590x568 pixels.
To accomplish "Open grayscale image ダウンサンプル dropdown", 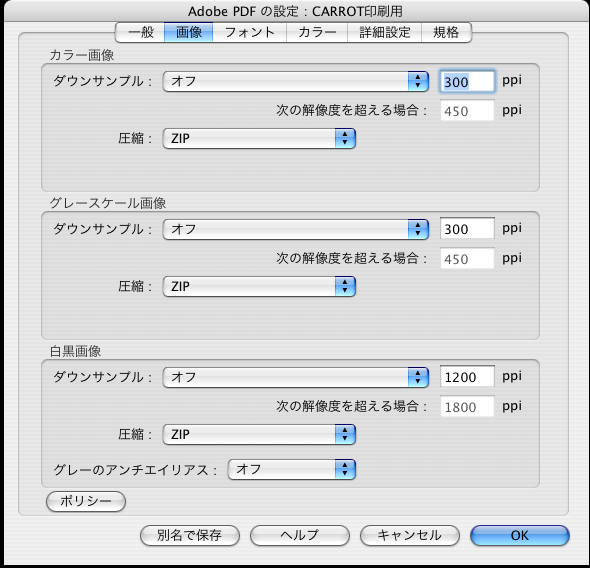I will (x=296, y=229).
